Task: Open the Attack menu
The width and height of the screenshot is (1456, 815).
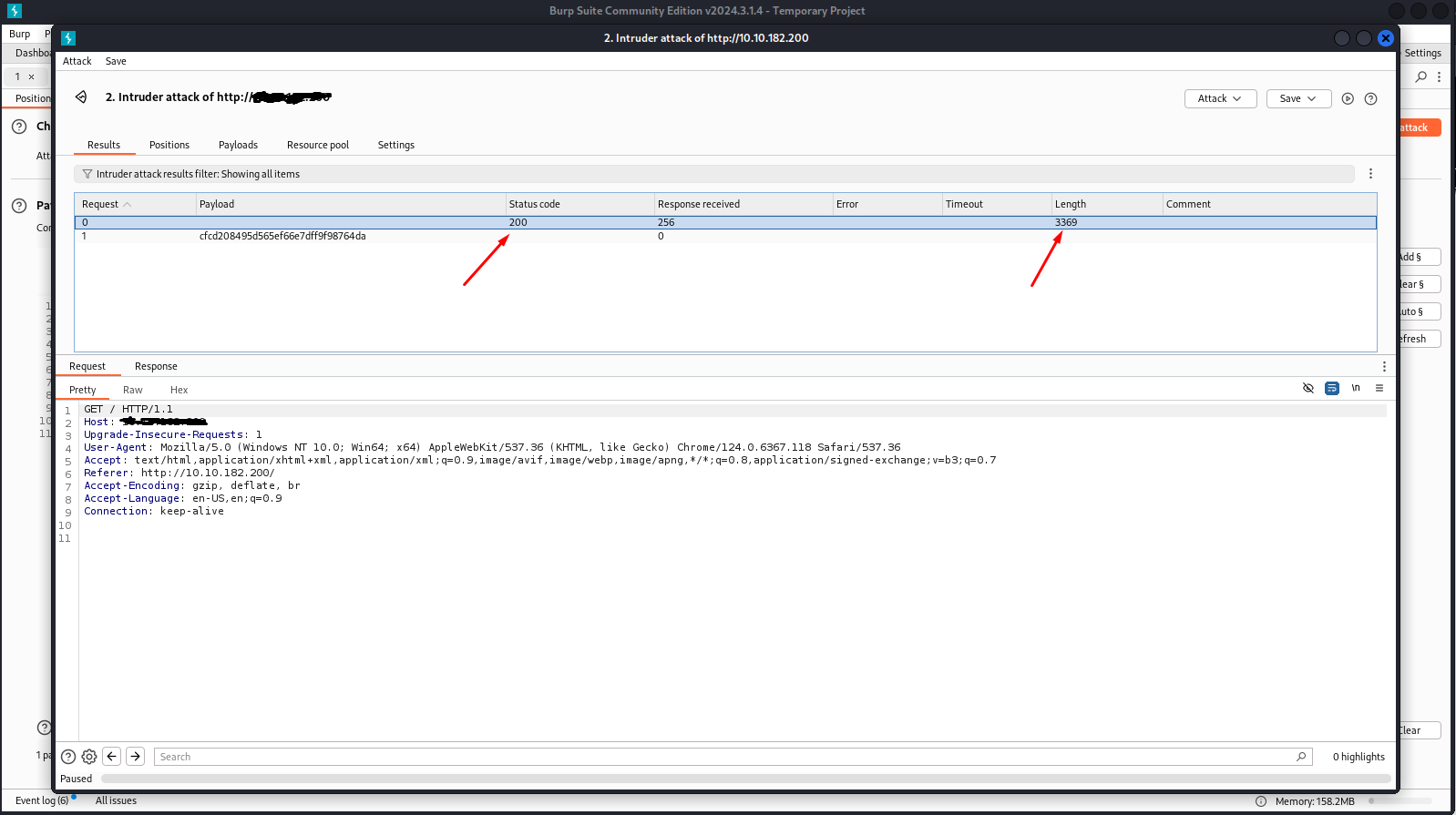Action: pyautogui.click(x=77, y=61)
